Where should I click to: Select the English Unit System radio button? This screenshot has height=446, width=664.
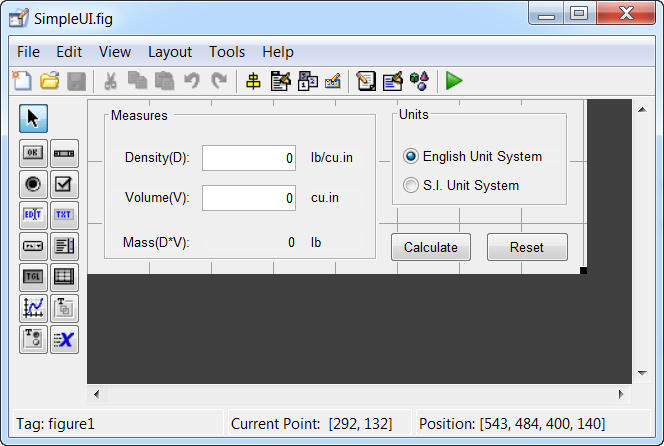coord(410,157)
